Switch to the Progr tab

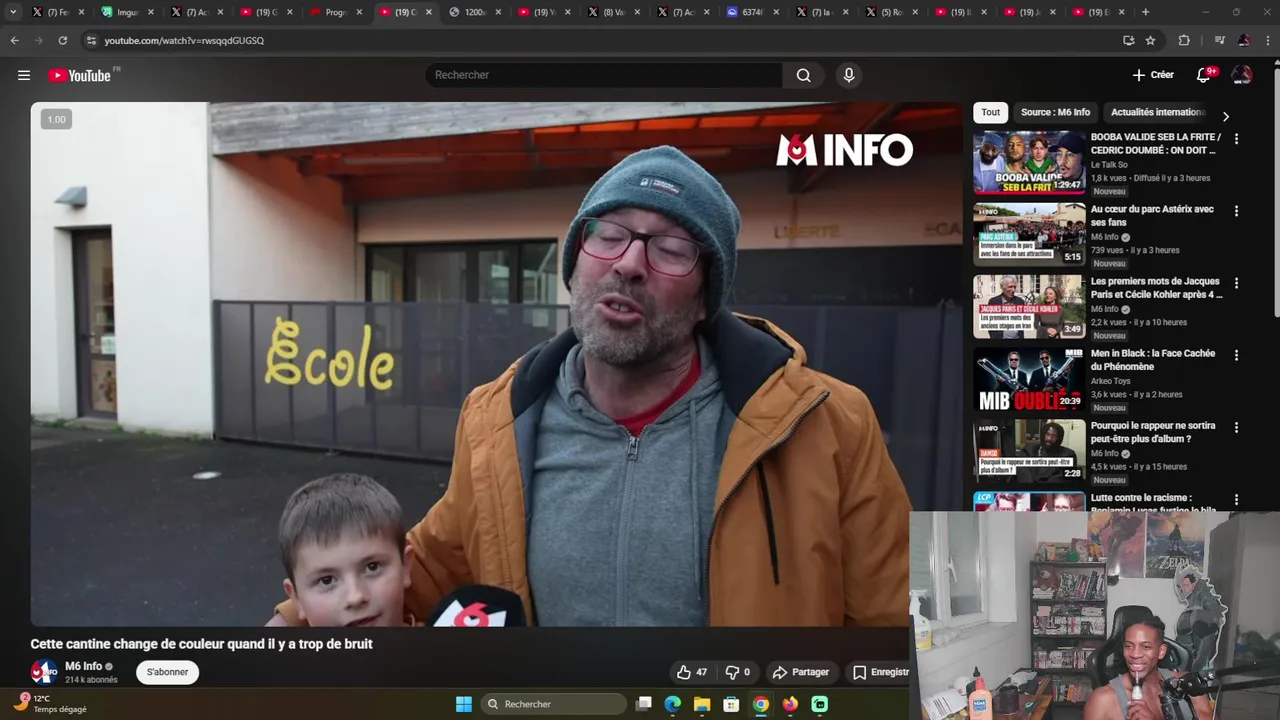[x=335, y=12]
